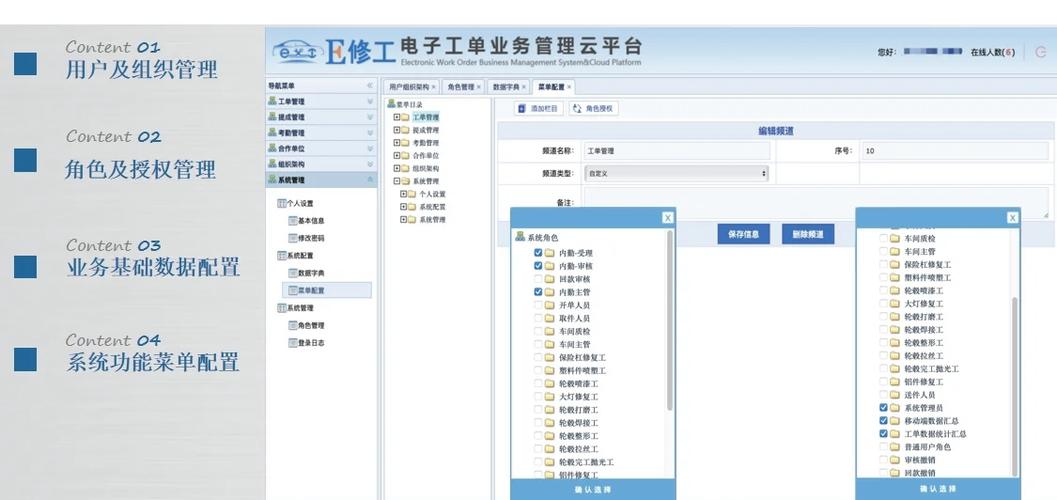Close the left 系统角色 popup with X

(x=667, y=218)
